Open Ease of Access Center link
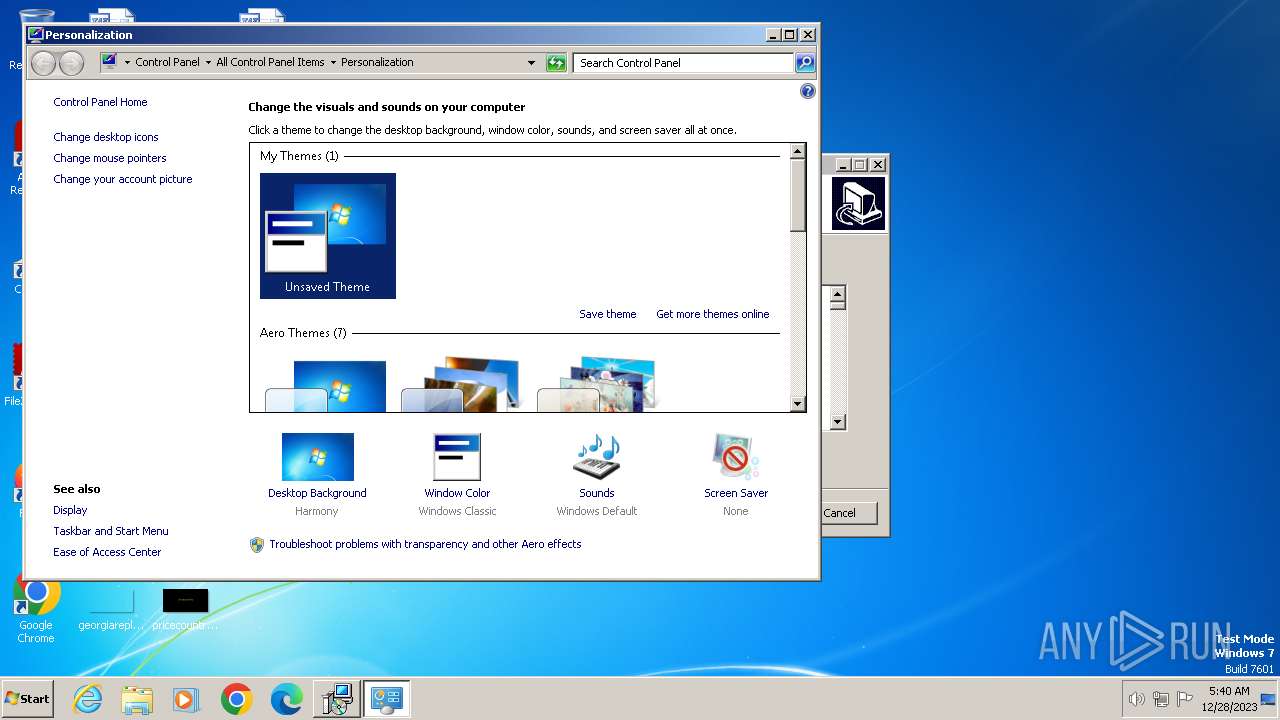This screenshot has height=720, width=1280. pyautogui.click(x=107, y=552)
